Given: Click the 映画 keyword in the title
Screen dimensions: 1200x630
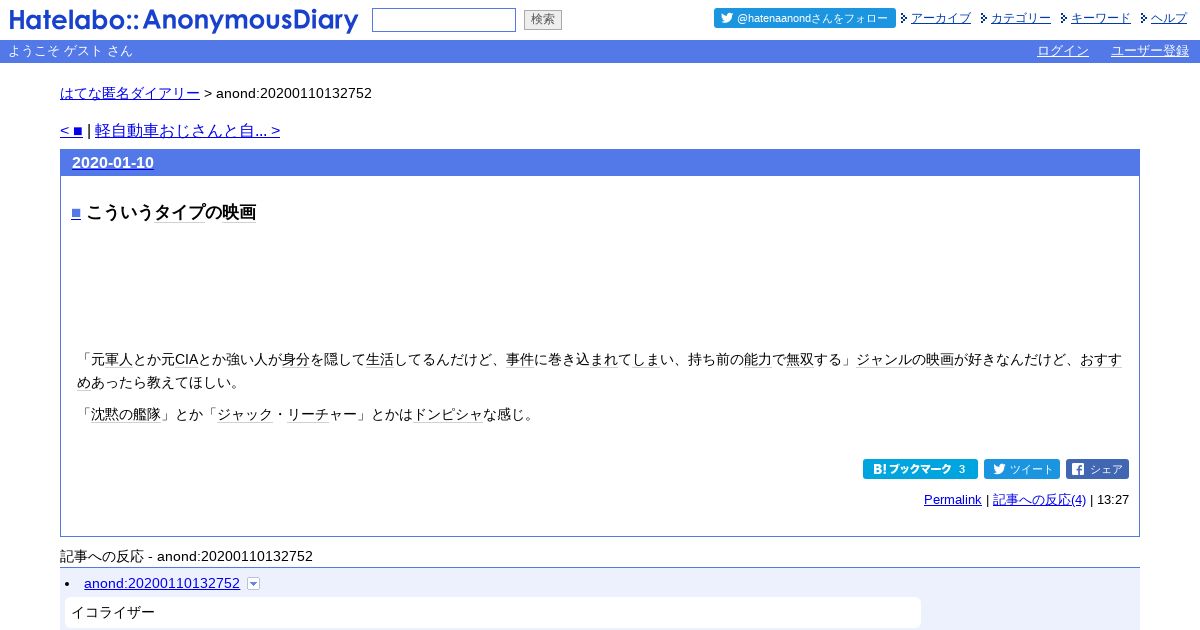Looking at the screenshot, I should (x=239, y=212).
